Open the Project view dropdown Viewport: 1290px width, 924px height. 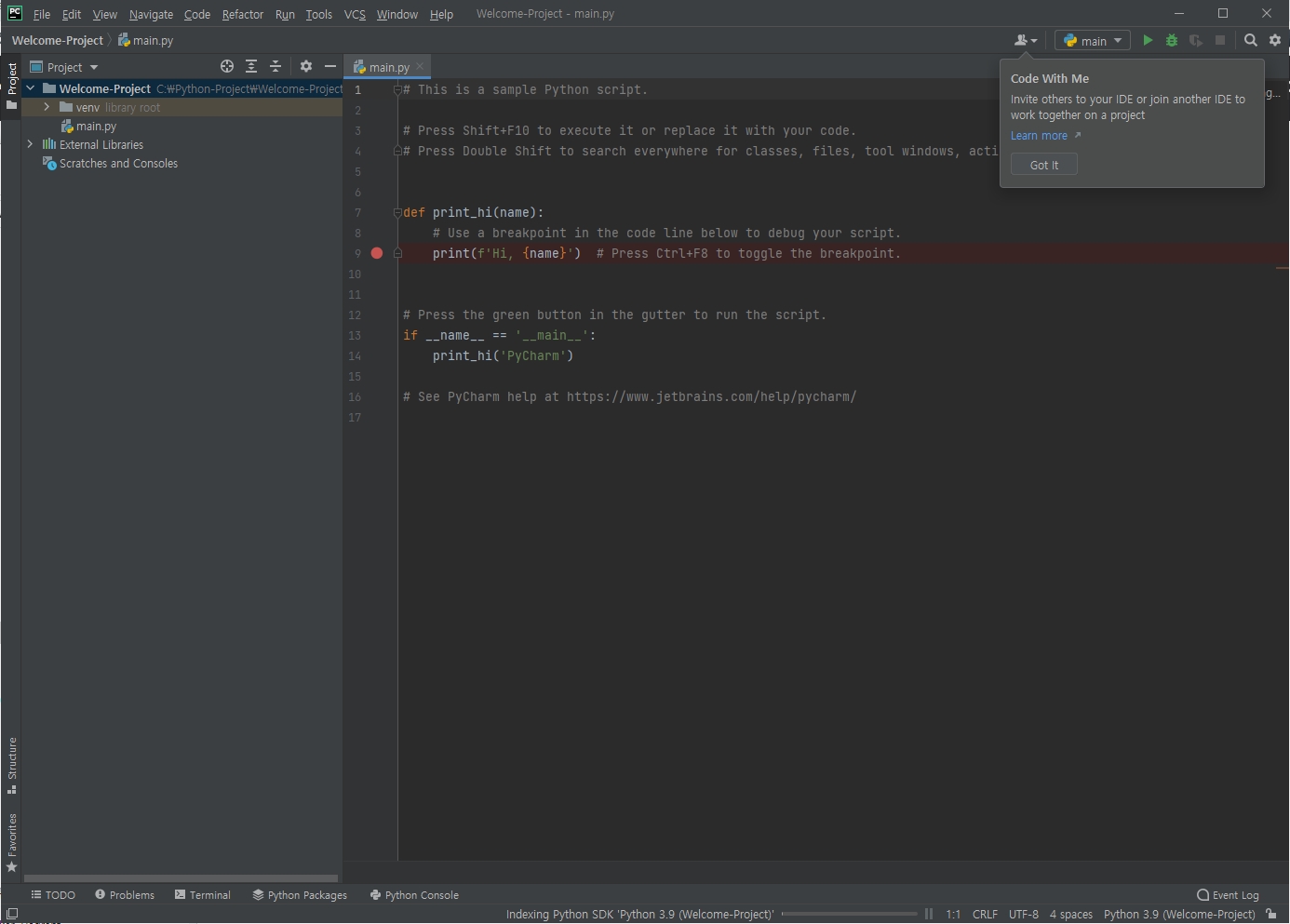[x=64, y=67]
